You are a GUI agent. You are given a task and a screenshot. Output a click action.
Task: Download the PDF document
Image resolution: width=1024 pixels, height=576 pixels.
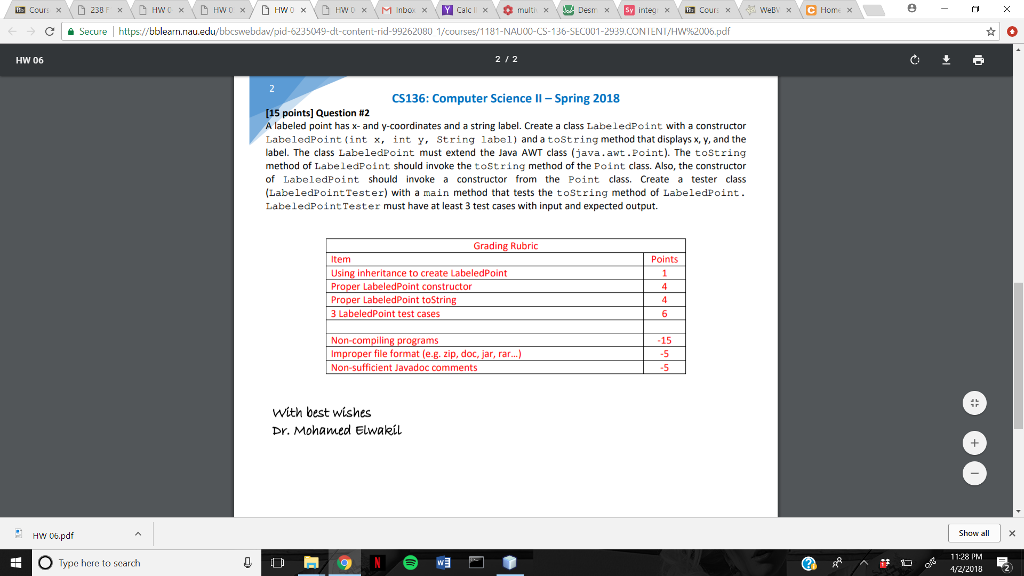point(946,60)
